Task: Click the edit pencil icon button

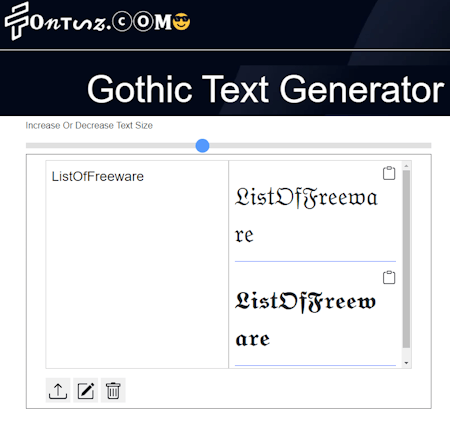Action: (86, 390)
